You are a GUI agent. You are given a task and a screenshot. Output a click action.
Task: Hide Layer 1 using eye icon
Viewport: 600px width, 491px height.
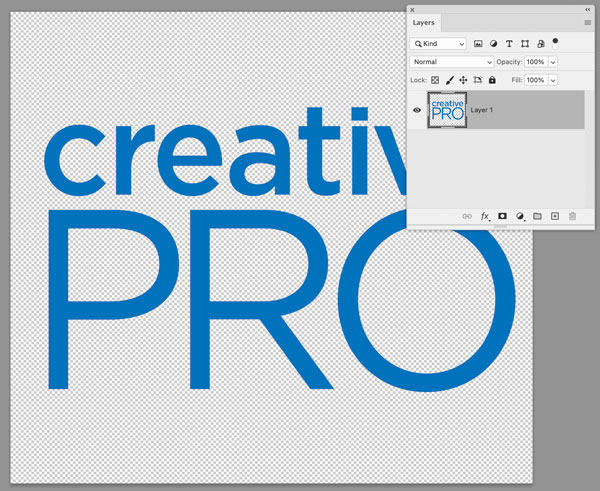coord(417,110)
